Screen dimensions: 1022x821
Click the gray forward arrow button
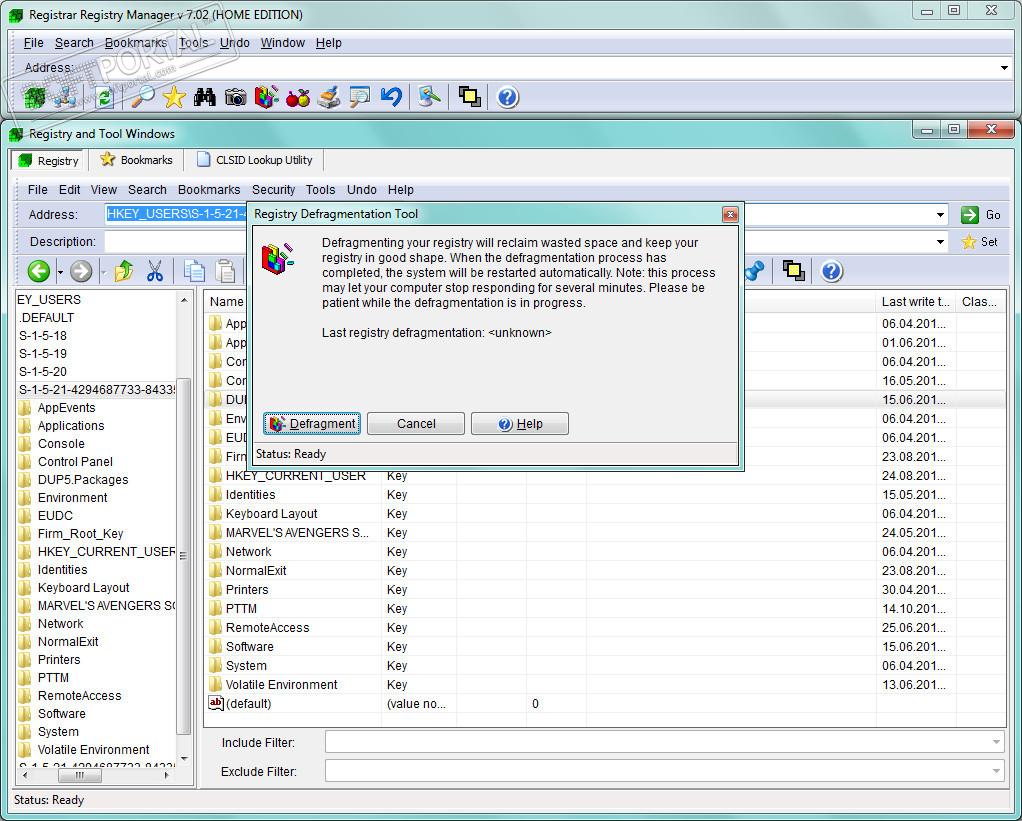click(81, 271)
